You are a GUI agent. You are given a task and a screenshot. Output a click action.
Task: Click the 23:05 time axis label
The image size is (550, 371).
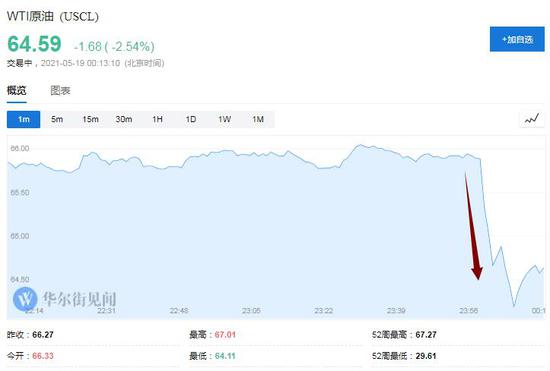point(251,311)
